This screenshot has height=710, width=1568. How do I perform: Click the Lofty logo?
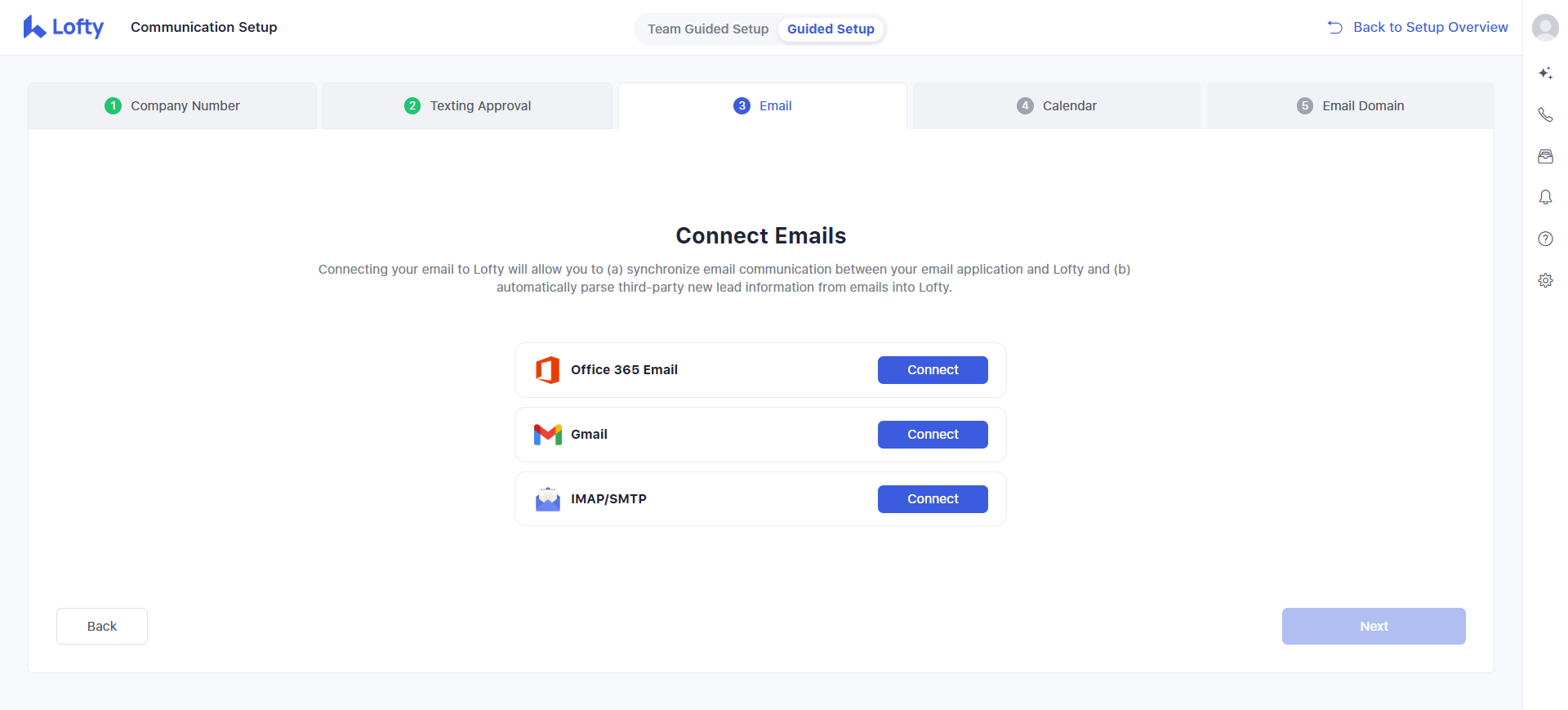[x=64, y=27]
